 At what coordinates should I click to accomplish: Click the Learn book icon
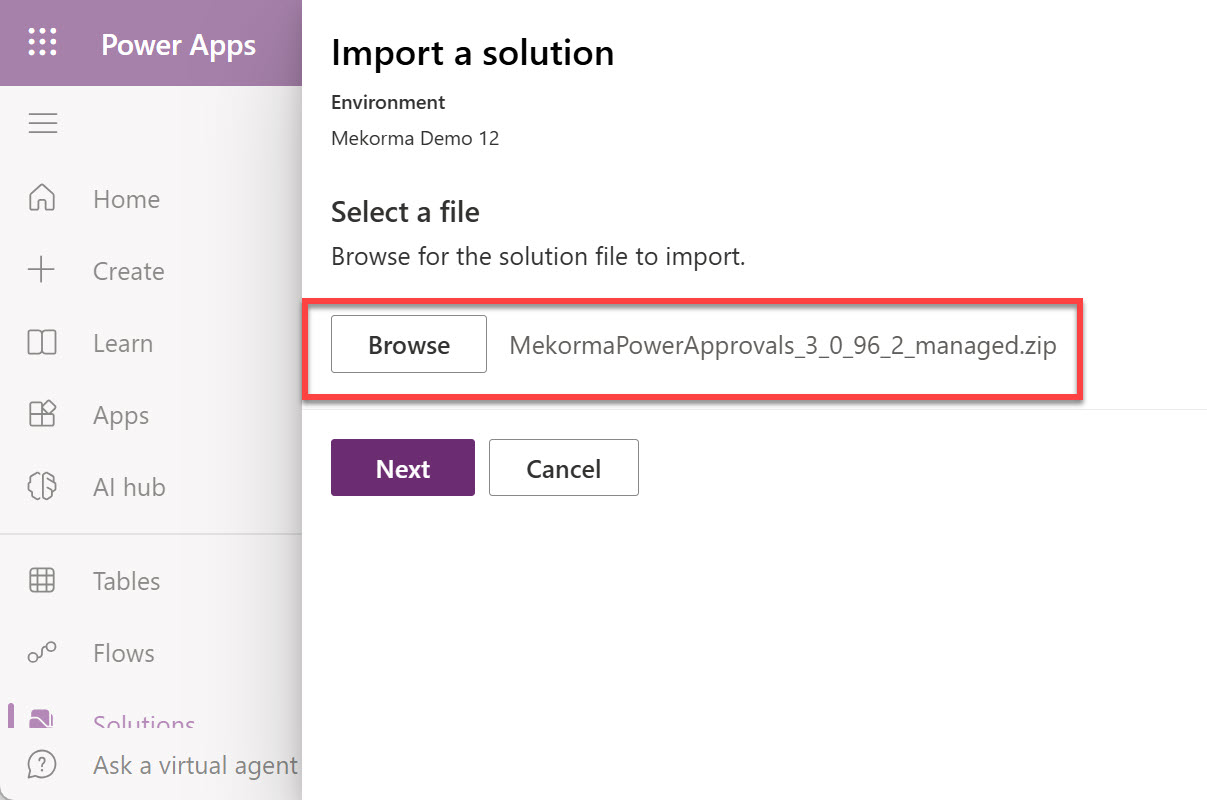click(42, 343)
